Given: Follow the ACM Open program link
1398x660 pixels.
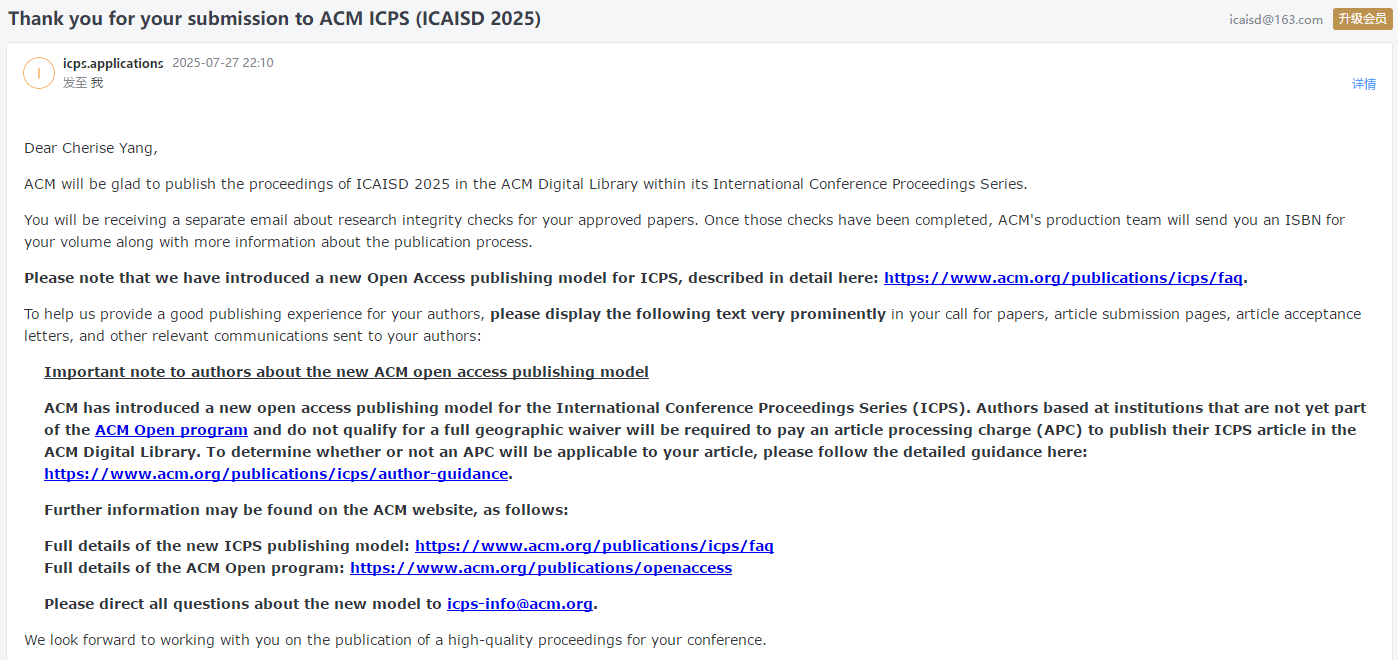Looking at the screenshot, I should [x=171, y=430].
